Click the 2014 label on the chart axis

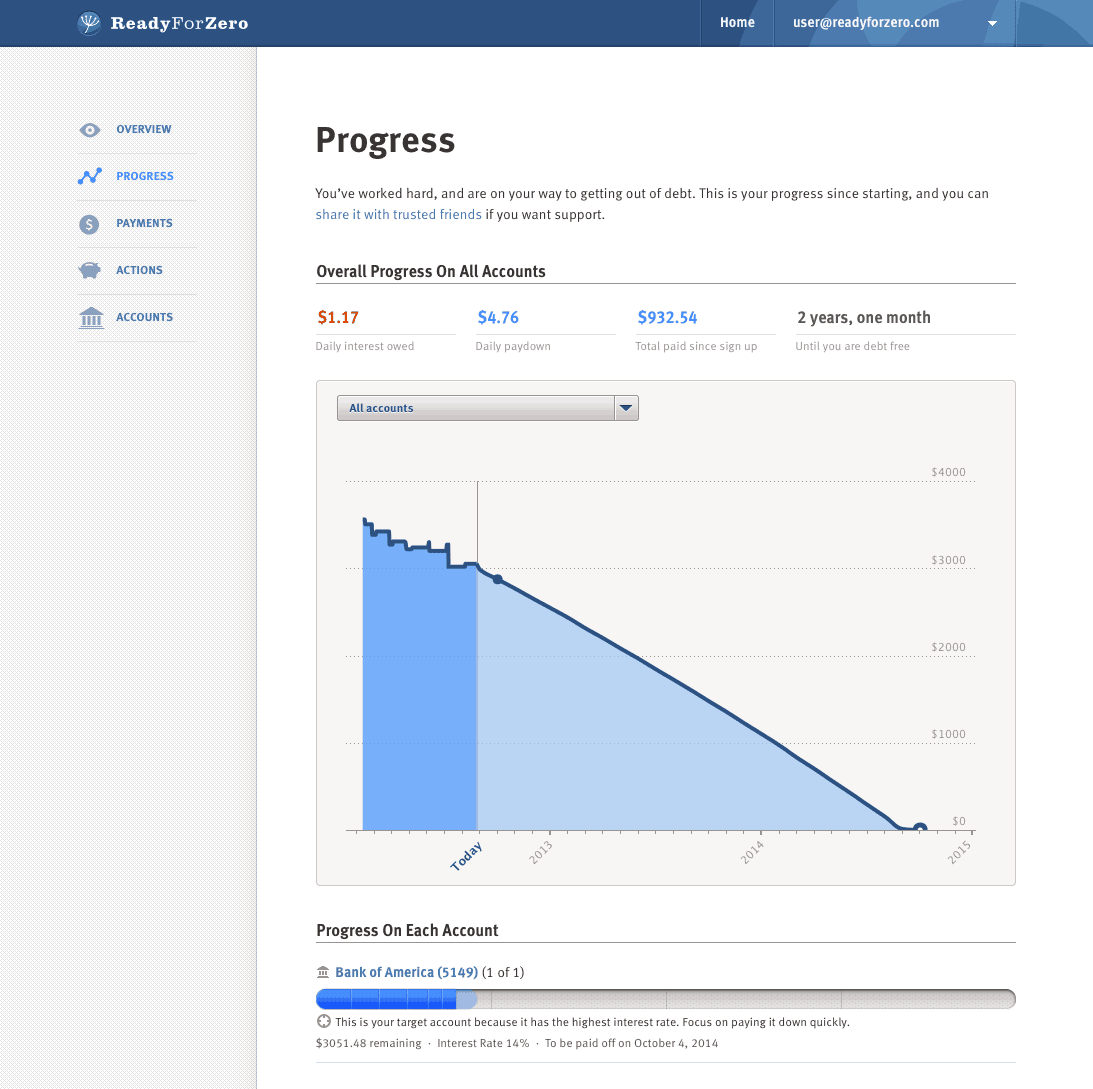(752, 852)
